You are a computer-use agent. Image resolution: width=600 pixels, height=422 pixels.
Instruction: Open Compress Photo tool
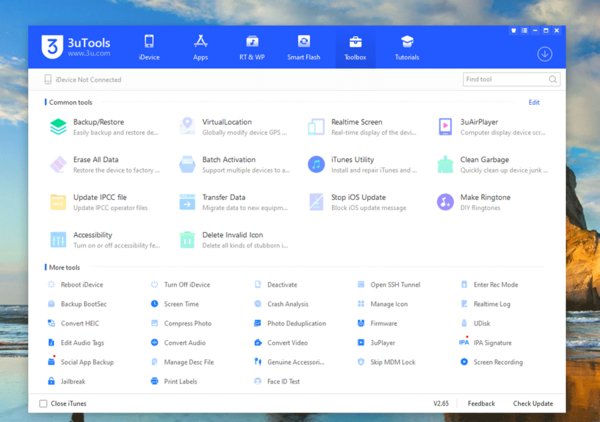point(181,323)
